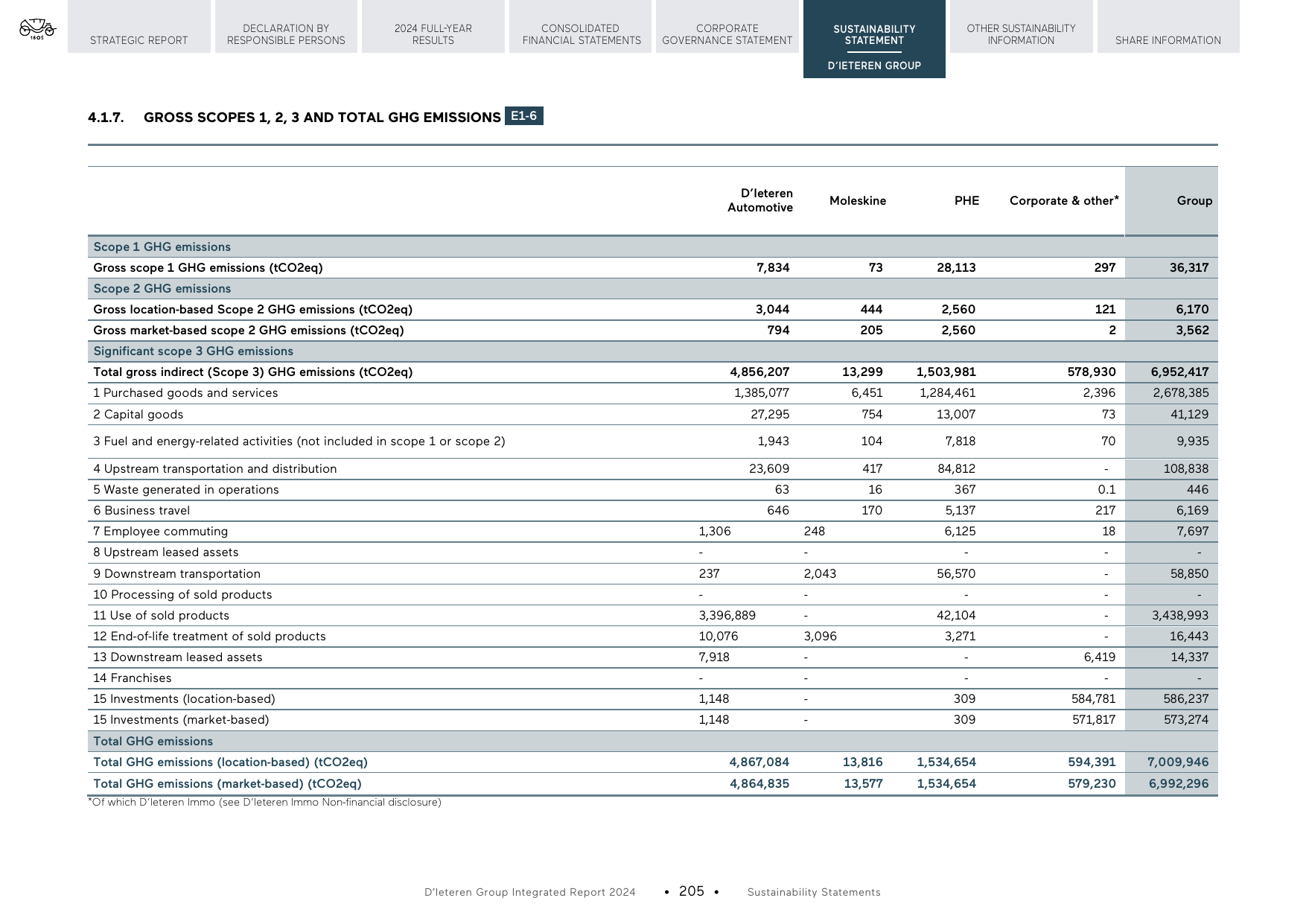Screen dimensions: 1306x924
Task: Click the D'Ieteren carriage logo icon
Action: pyautogui.click(x=37, y=29)
